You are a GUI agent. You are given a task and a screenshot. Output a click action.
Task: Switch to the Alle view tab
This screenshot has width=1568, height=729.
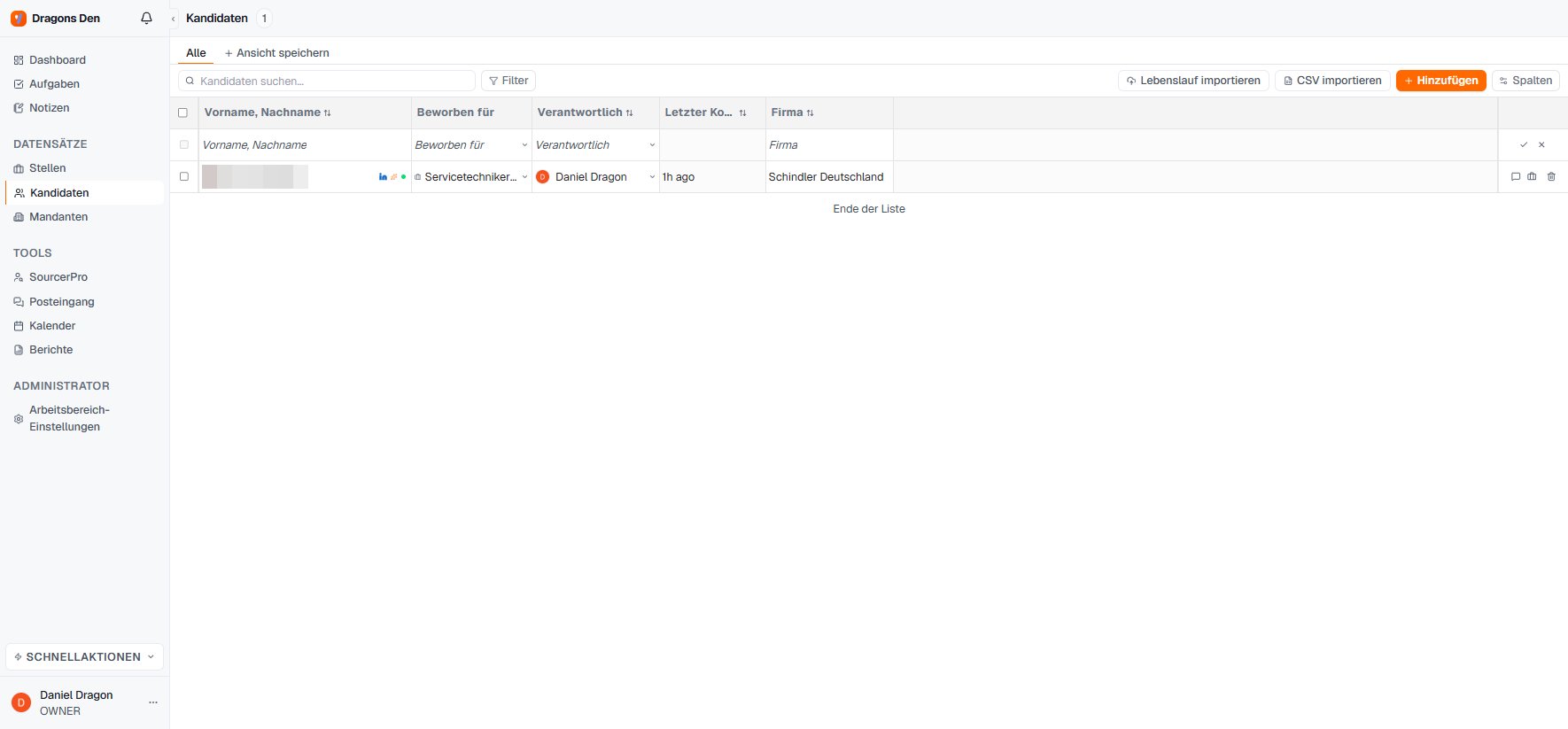click(x=196, y=53)
